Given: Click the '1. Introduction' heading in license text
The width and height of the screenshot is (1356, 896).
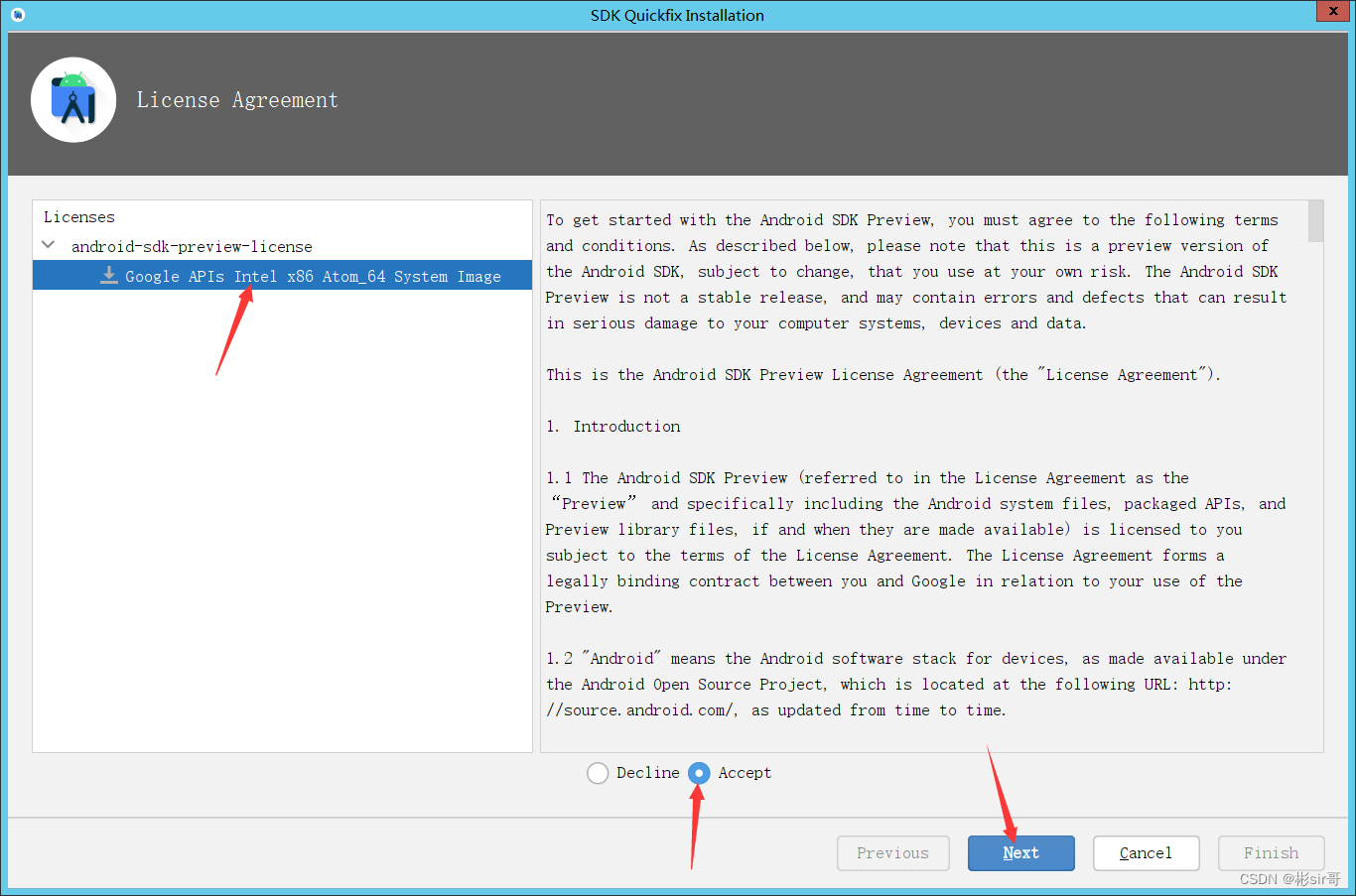Looking at the screenshot, I should 613,427.
